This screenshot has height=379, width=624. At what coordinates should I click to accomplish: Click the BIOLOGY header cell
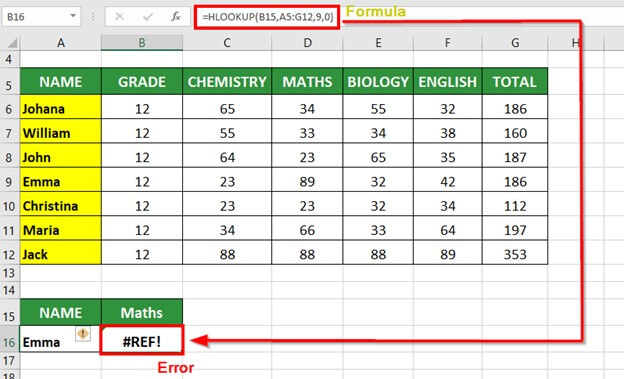click(x=378, y=82)
